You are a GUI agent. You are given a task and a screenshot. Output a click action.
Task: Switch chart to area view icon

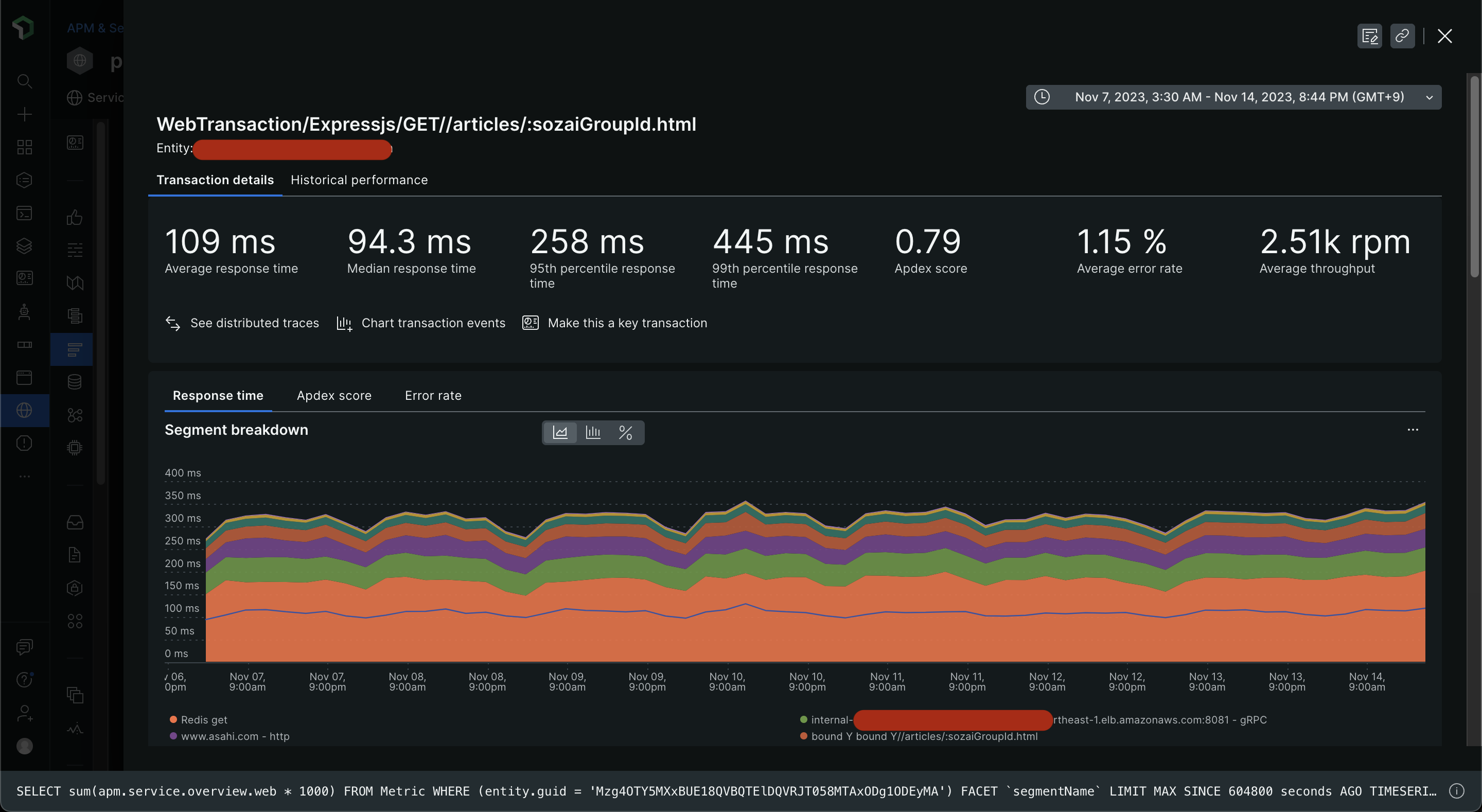click(560, 432)
